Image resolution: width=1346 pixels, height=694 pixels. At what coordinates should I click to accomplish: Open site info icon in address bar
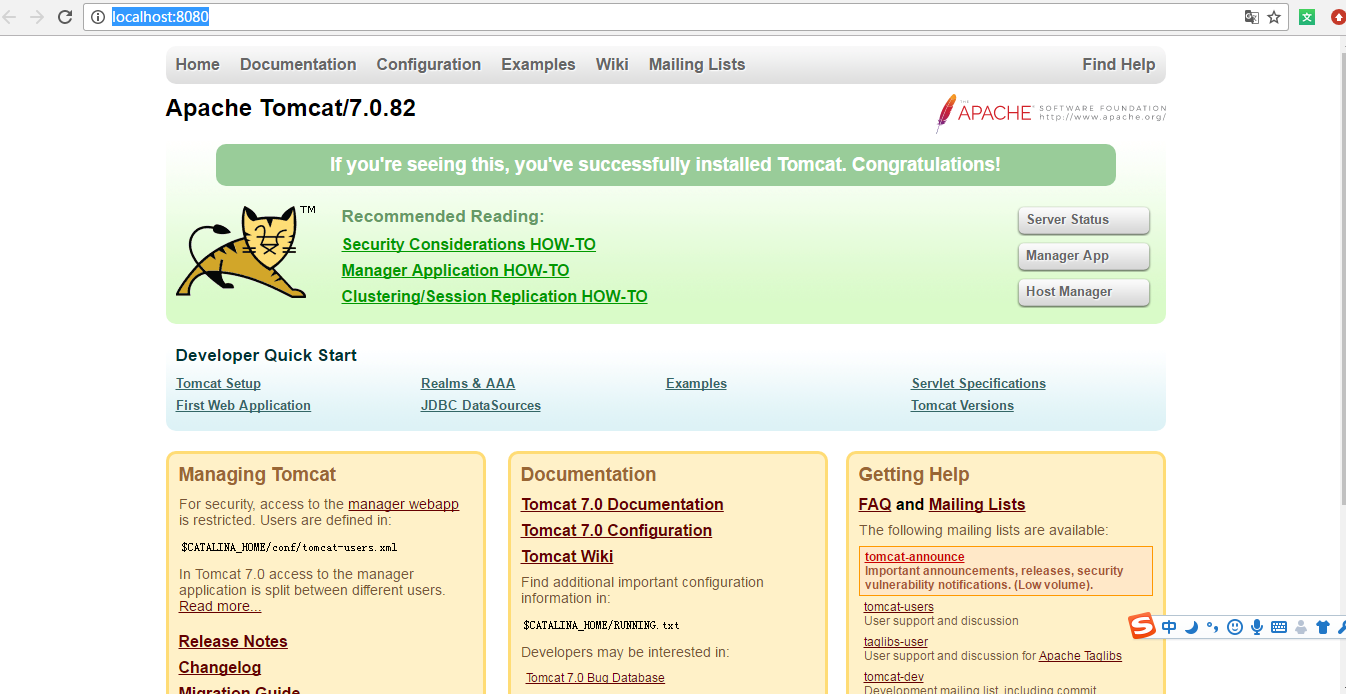click(98, 17)
